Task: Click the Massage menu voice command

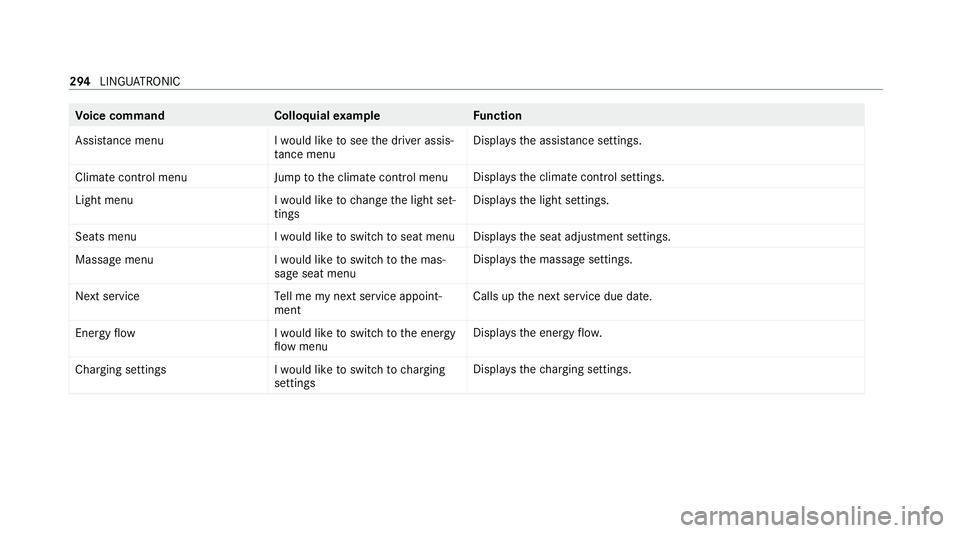Action: tap(114, 260)
